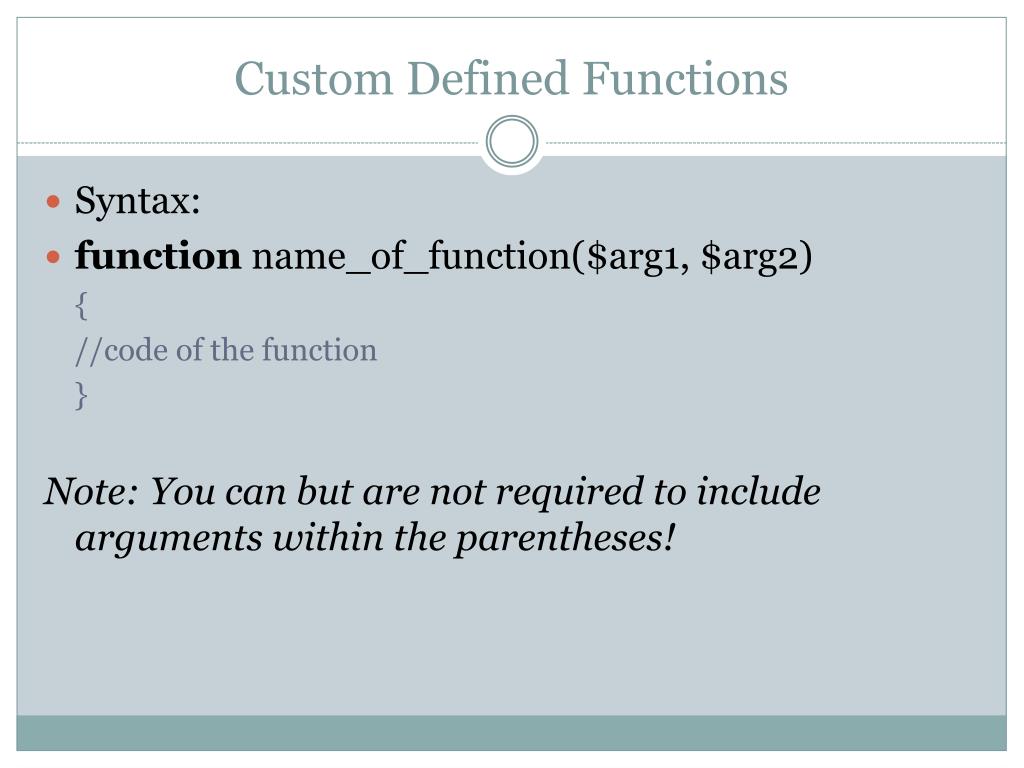The height and width of the screenshot is (768, 1024).
Task: Click the name_of_function text
Action: click(411, 257)
